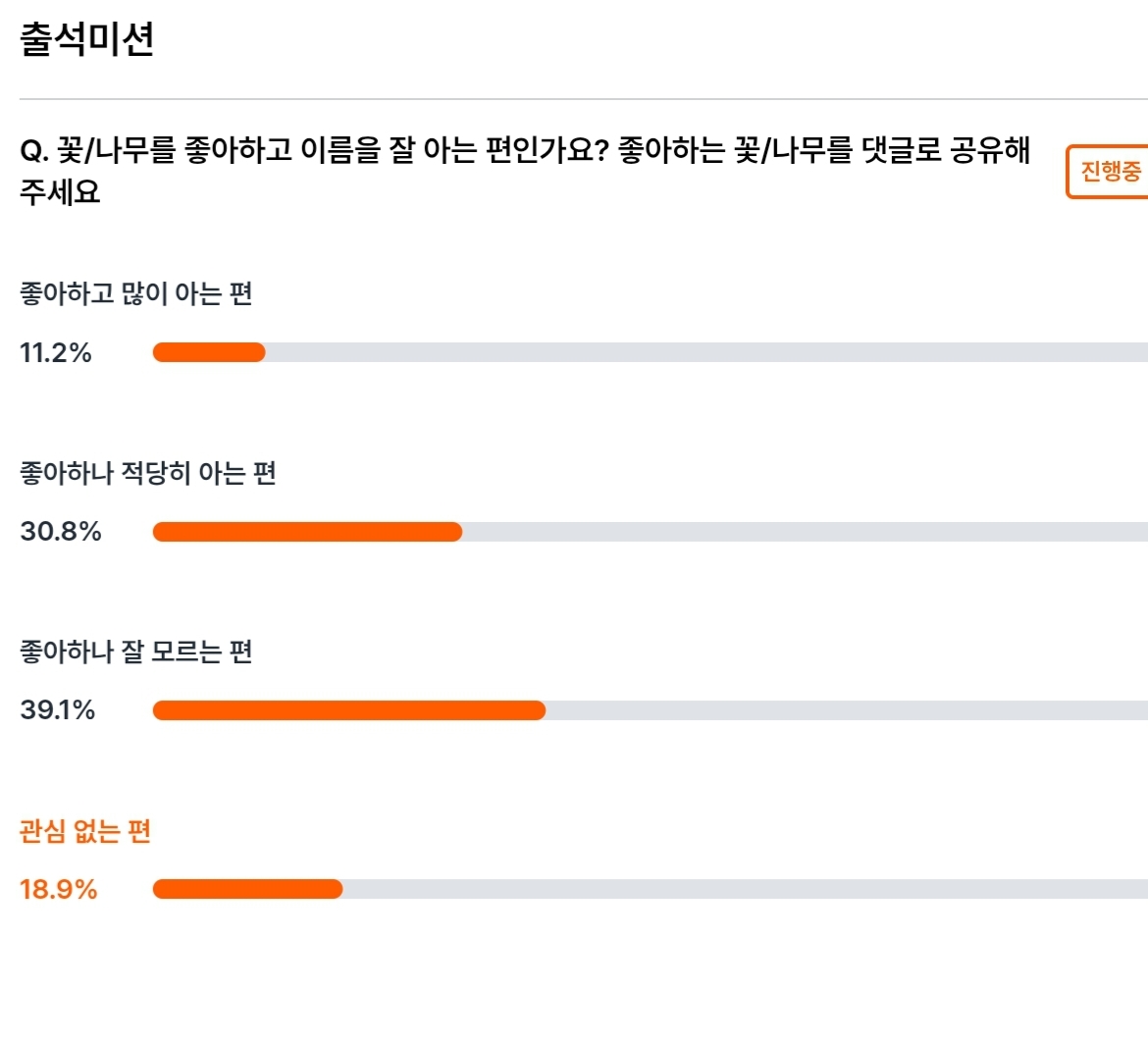This screenshot has width=1148, height=1042.
Task: Click the gray unfilled track beside 18.9%
Action: click(746, 889)
